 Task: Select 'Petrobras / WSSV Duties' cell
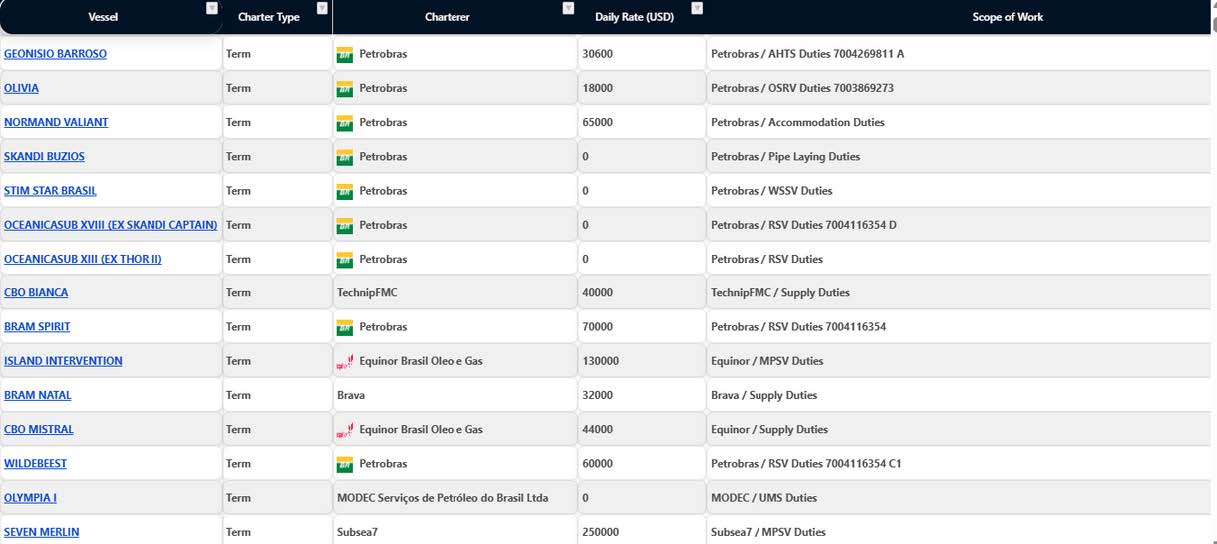pos(961,191)
